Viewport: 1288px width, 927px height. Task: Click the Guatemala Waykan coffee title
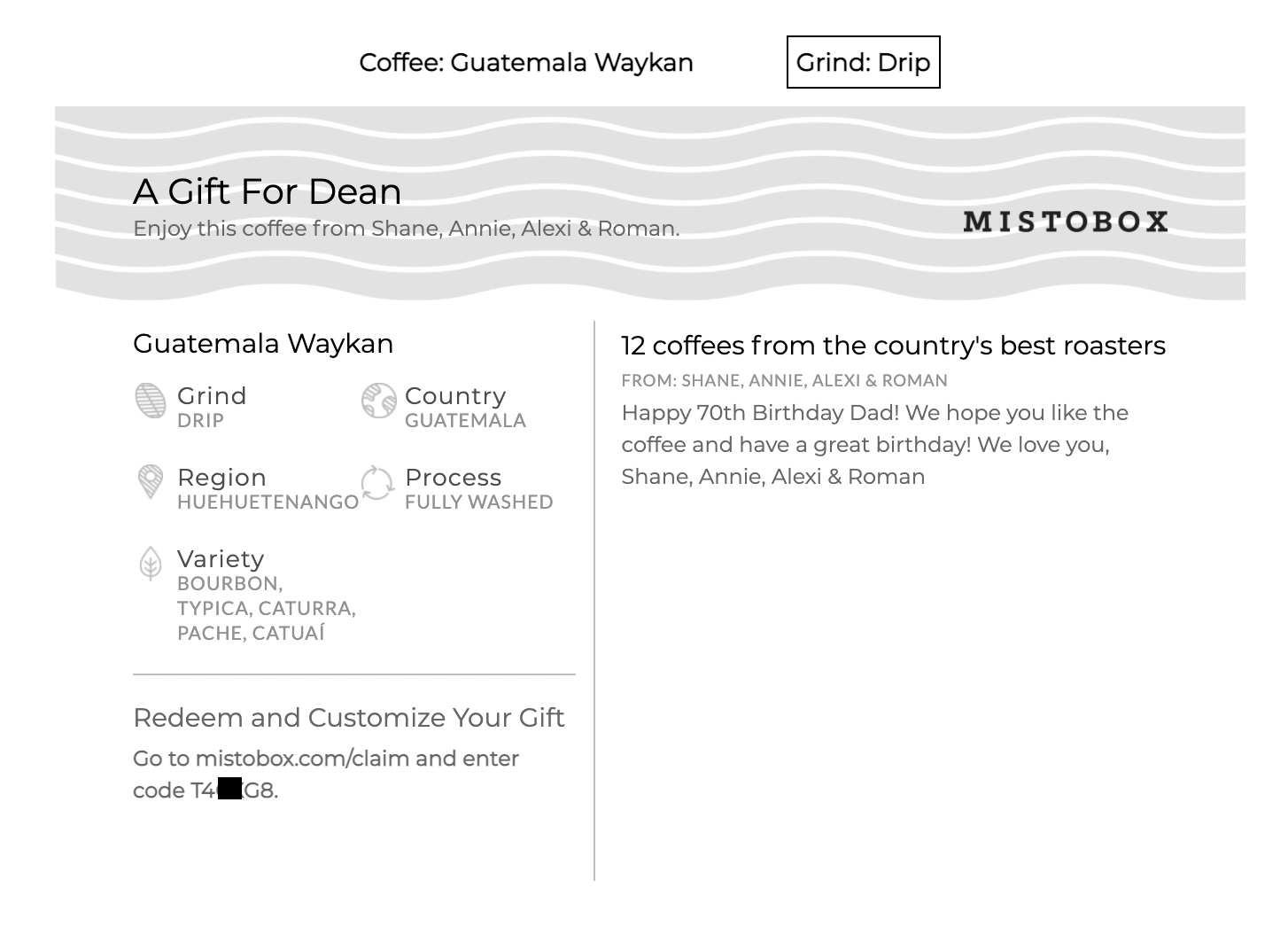click(263, 344)
